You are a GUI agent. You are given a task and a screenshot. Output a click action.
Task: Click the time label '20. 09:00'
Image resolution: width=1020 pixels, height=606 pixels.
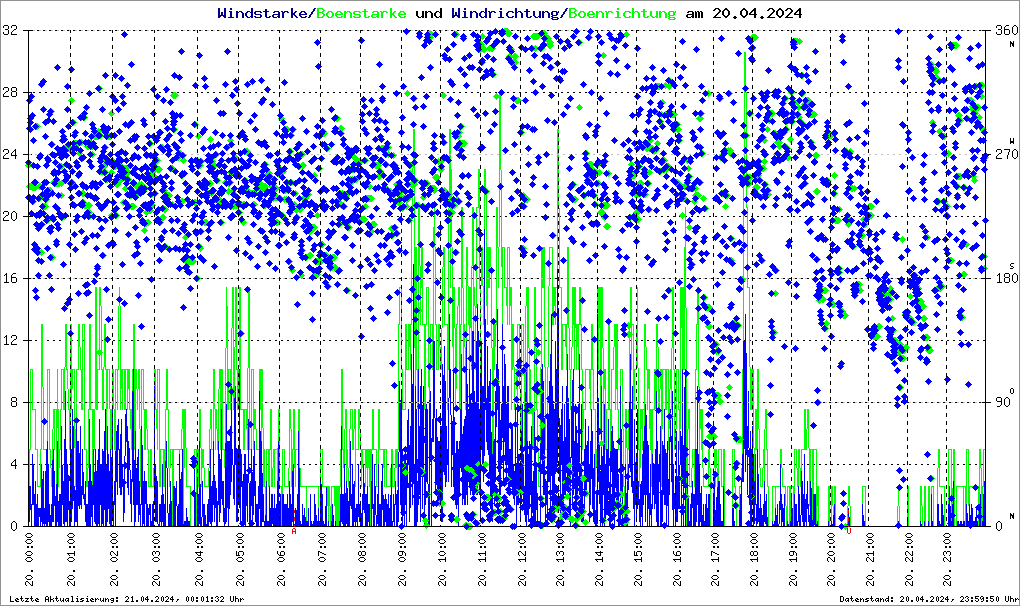click(x=403, y=559)
